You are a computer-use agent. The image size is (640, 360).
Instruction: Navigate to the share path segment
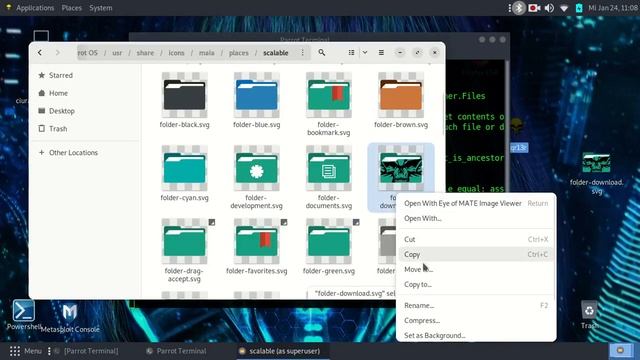click(x=145, y=53)
